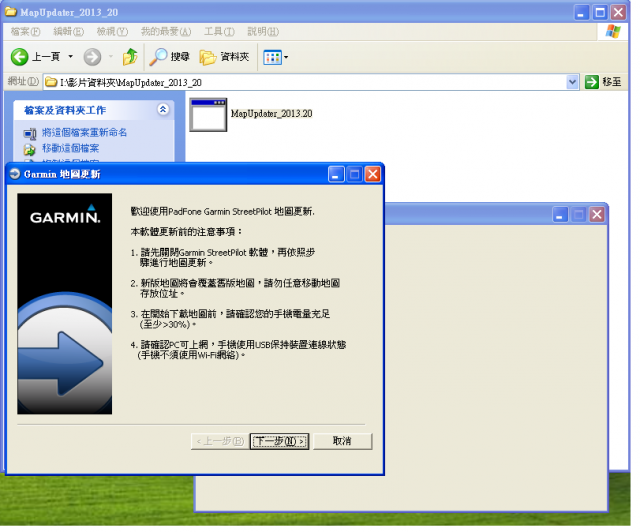Open the 檢視(V) menu
This screenshot has width=640, height=532.
(112, 31)
